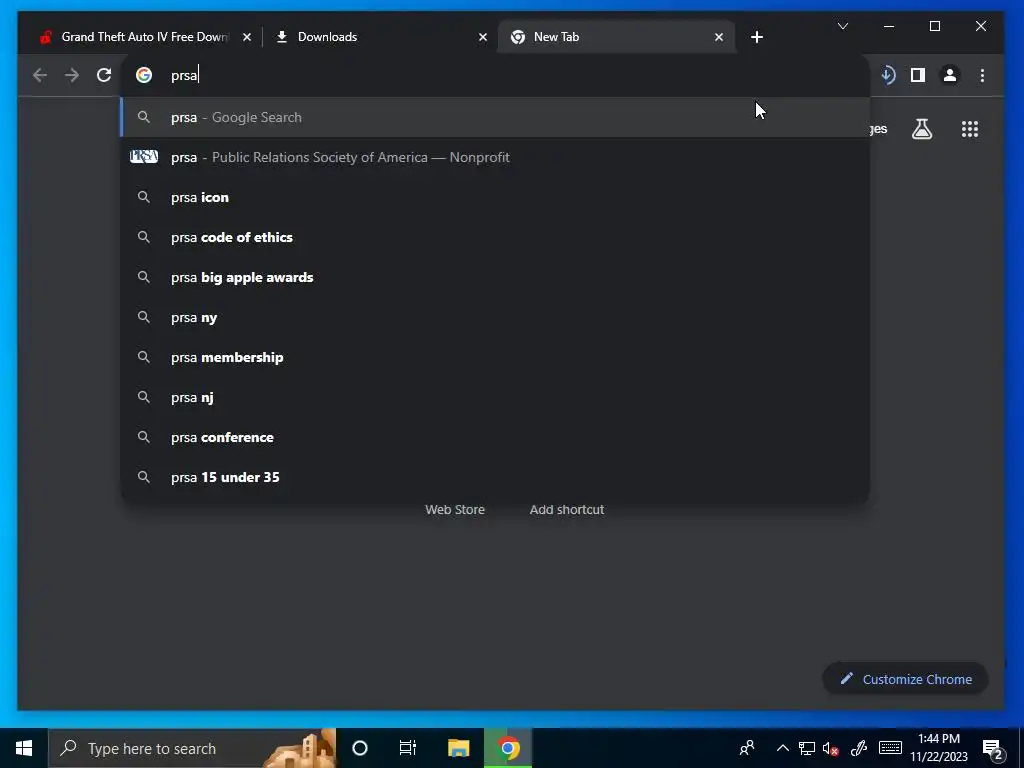Viewport: 1024px width, 768px height.
Task: Select 'prsa - Google Search' suggestion
Action: [494, 118]
